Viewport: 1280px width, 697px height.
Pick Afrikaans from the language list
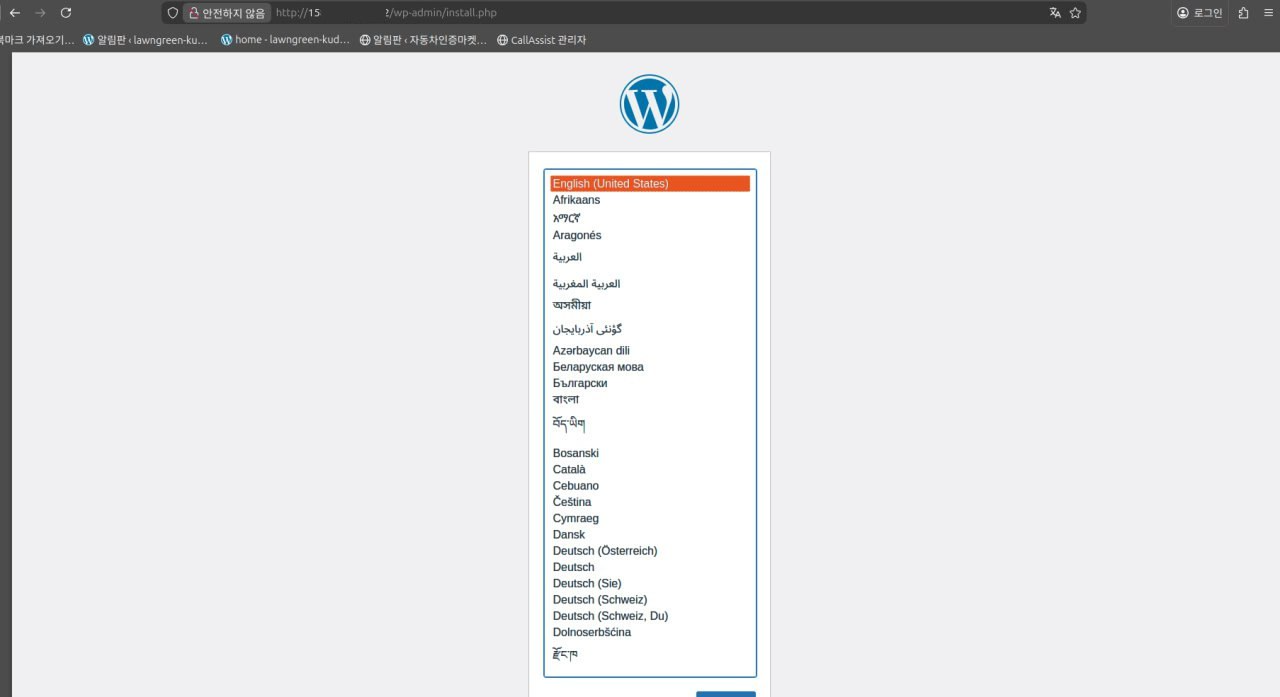576,200
